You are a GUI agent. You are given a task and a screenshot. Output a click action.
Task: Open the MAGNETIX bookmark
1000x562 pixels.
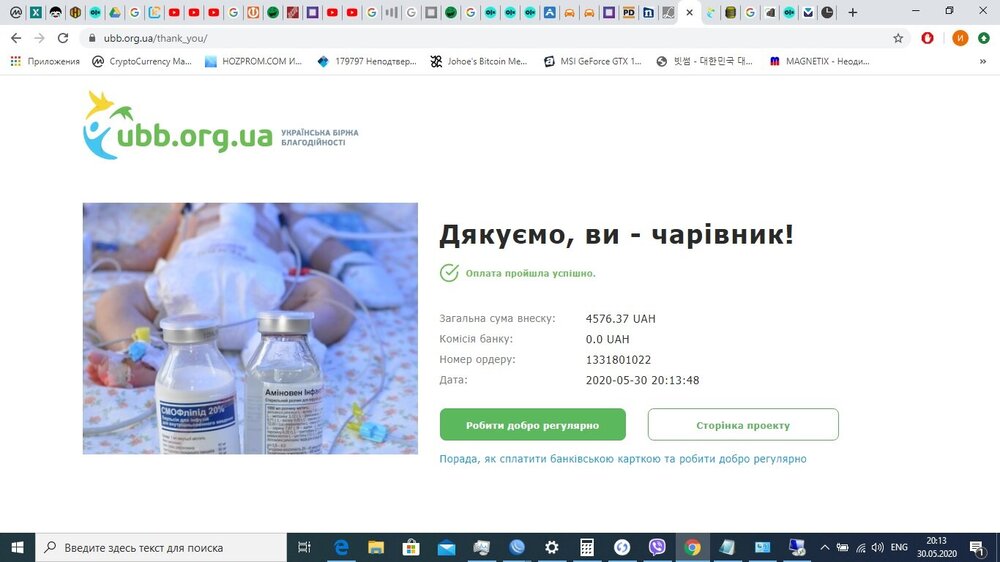point(820,61)
